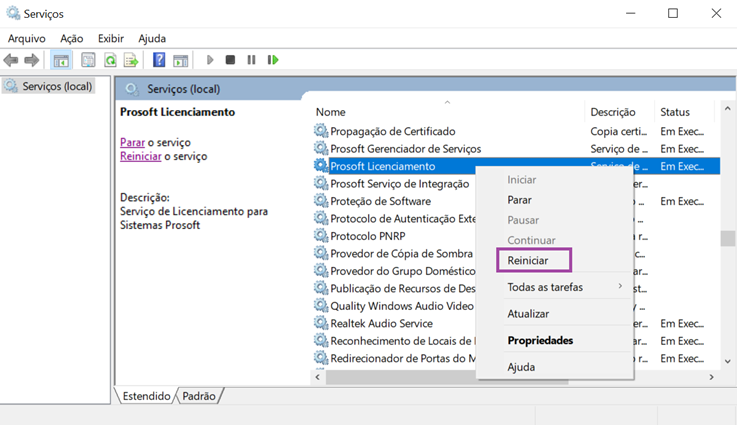Open the Arquivo menu
The height and width of the screenshot is (425, 737).
27,39
